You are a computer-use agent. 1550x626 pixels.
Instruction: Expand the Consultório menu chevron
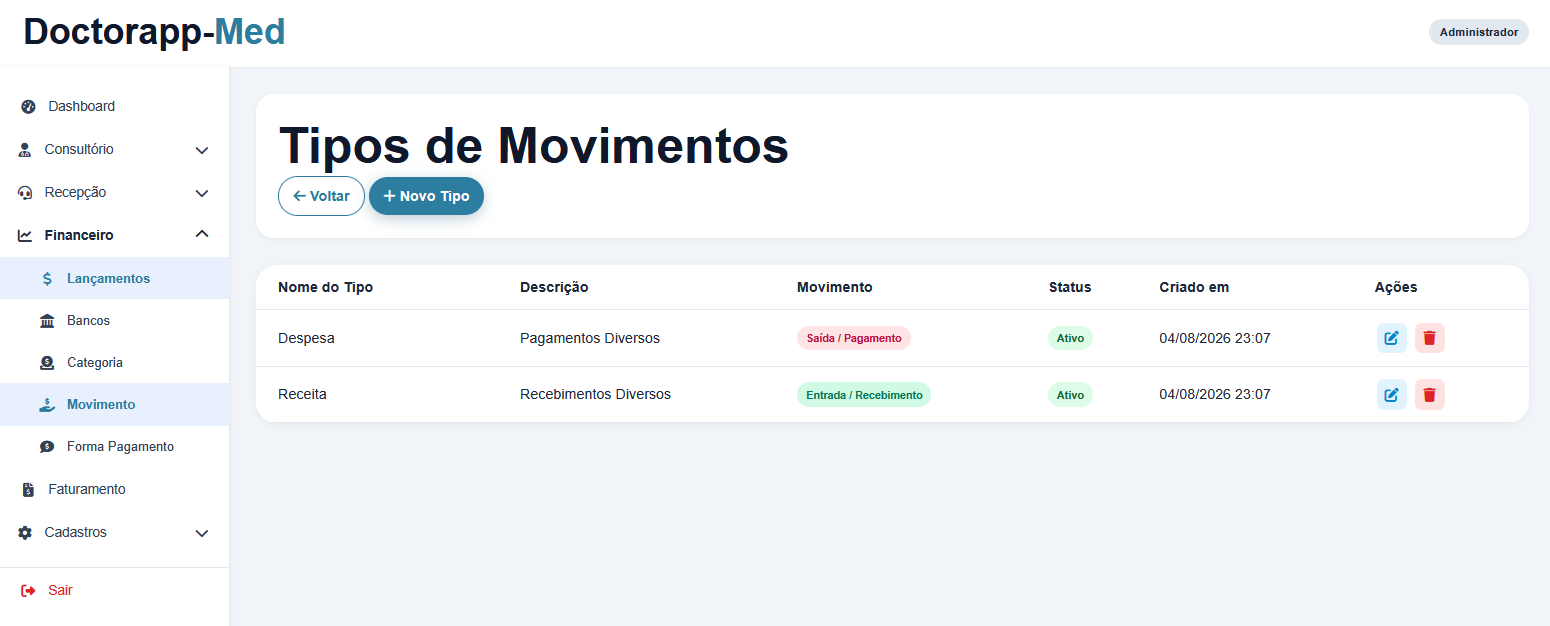click(x=202, y=150)
